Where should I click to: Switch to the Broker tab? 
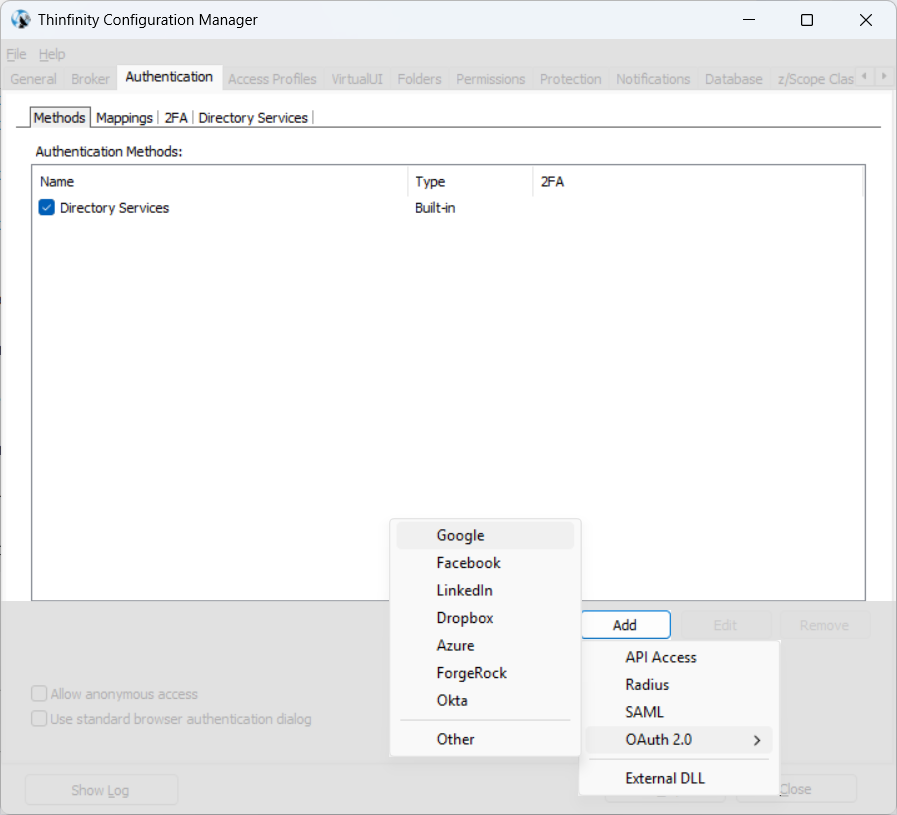pos(90,79)
